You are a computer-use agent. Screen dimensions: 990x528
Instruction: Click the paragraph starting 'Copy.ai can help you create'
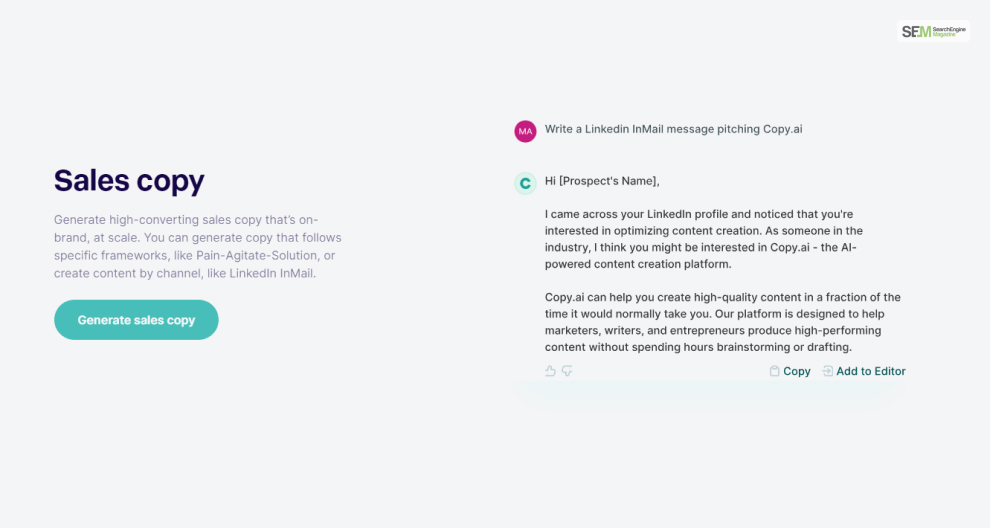coord(722,322)
